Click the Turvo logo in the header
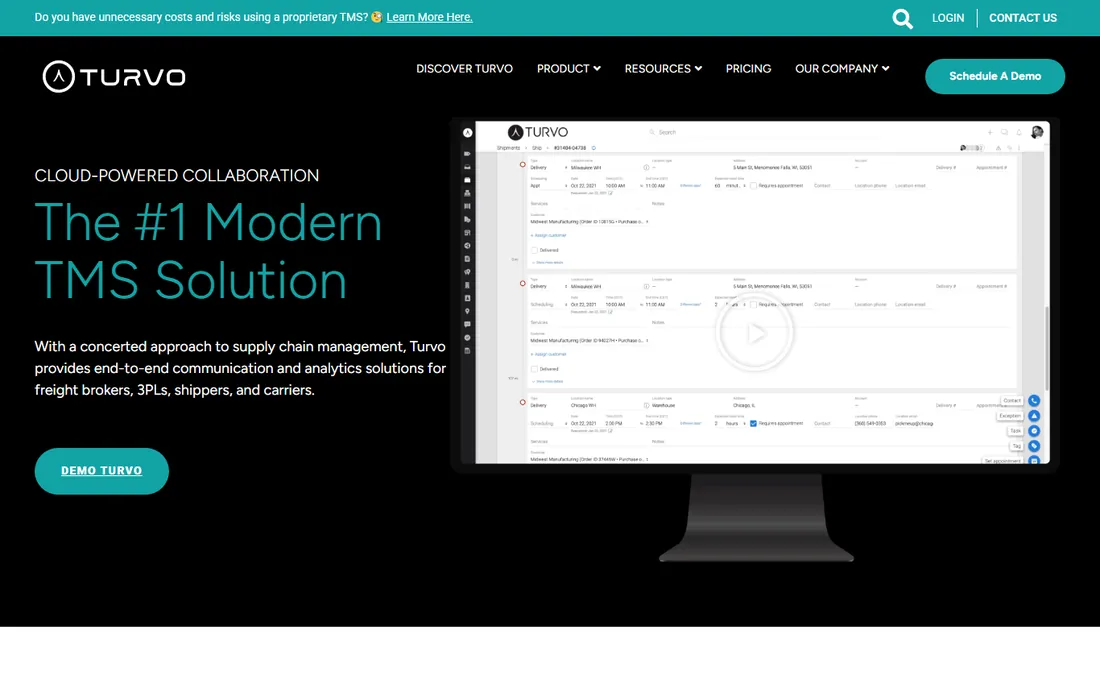1100x688 pixels. tap(114, 76)
